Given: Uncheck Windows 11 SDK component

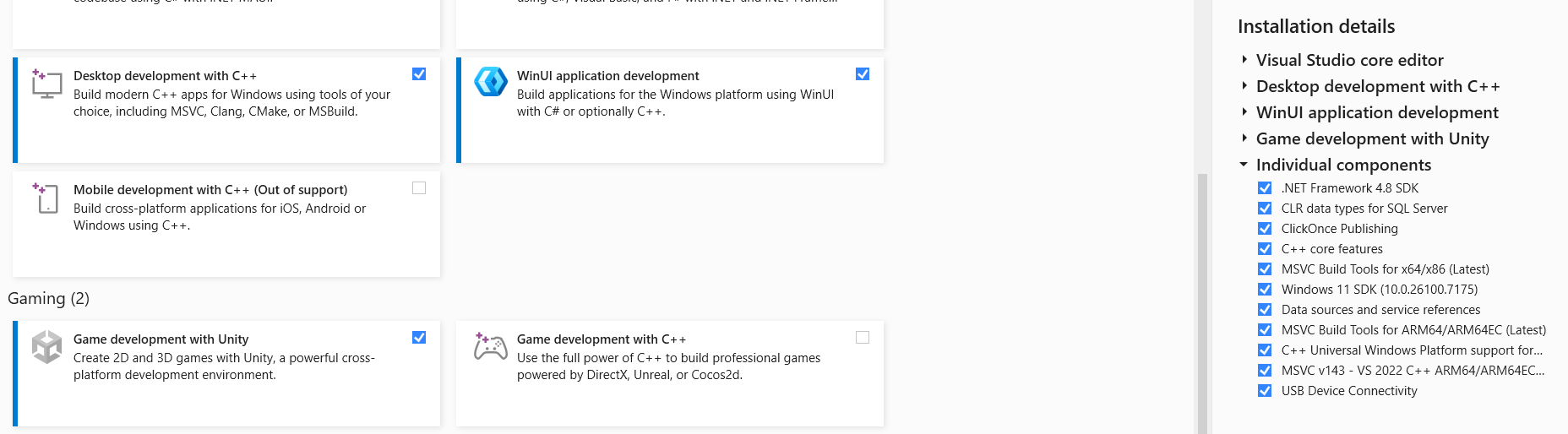Looking at the screenshot, I should (x=1265, y=290).
